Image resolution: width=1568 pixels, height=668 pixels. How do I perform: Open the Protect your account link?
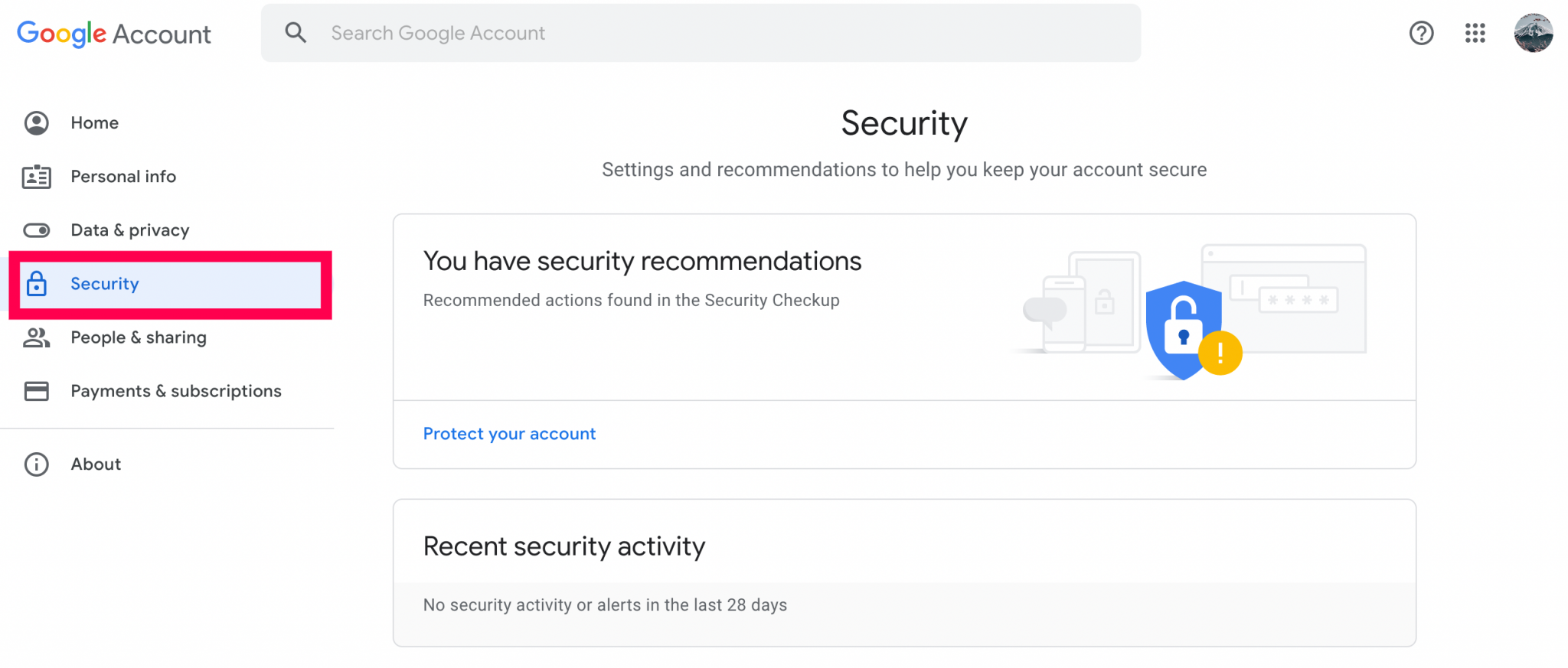508,433
